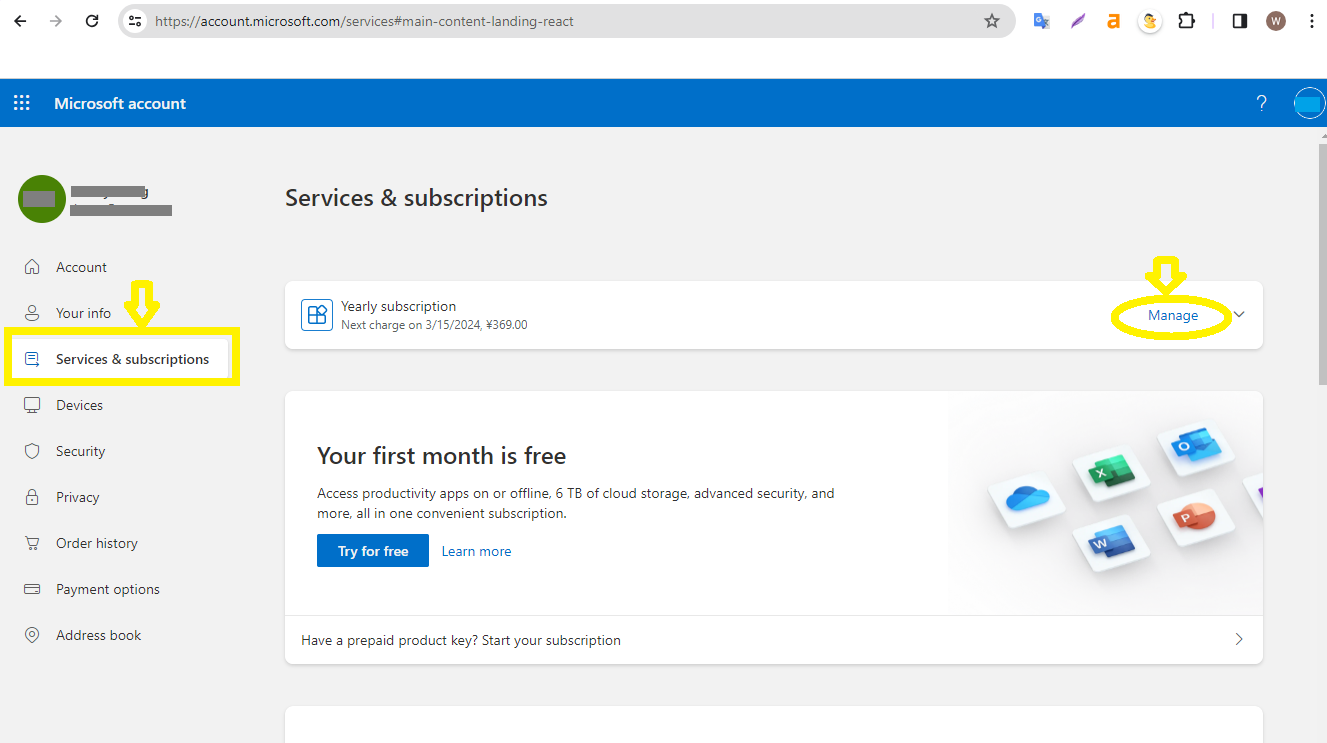
Task: Open the Chrome three-dot menu
Action: [1312, 21]
